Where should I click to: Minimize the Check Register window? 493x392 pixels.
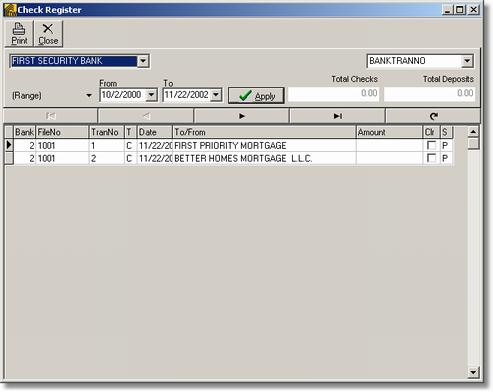pyautogui.click(x=447, y=10)
